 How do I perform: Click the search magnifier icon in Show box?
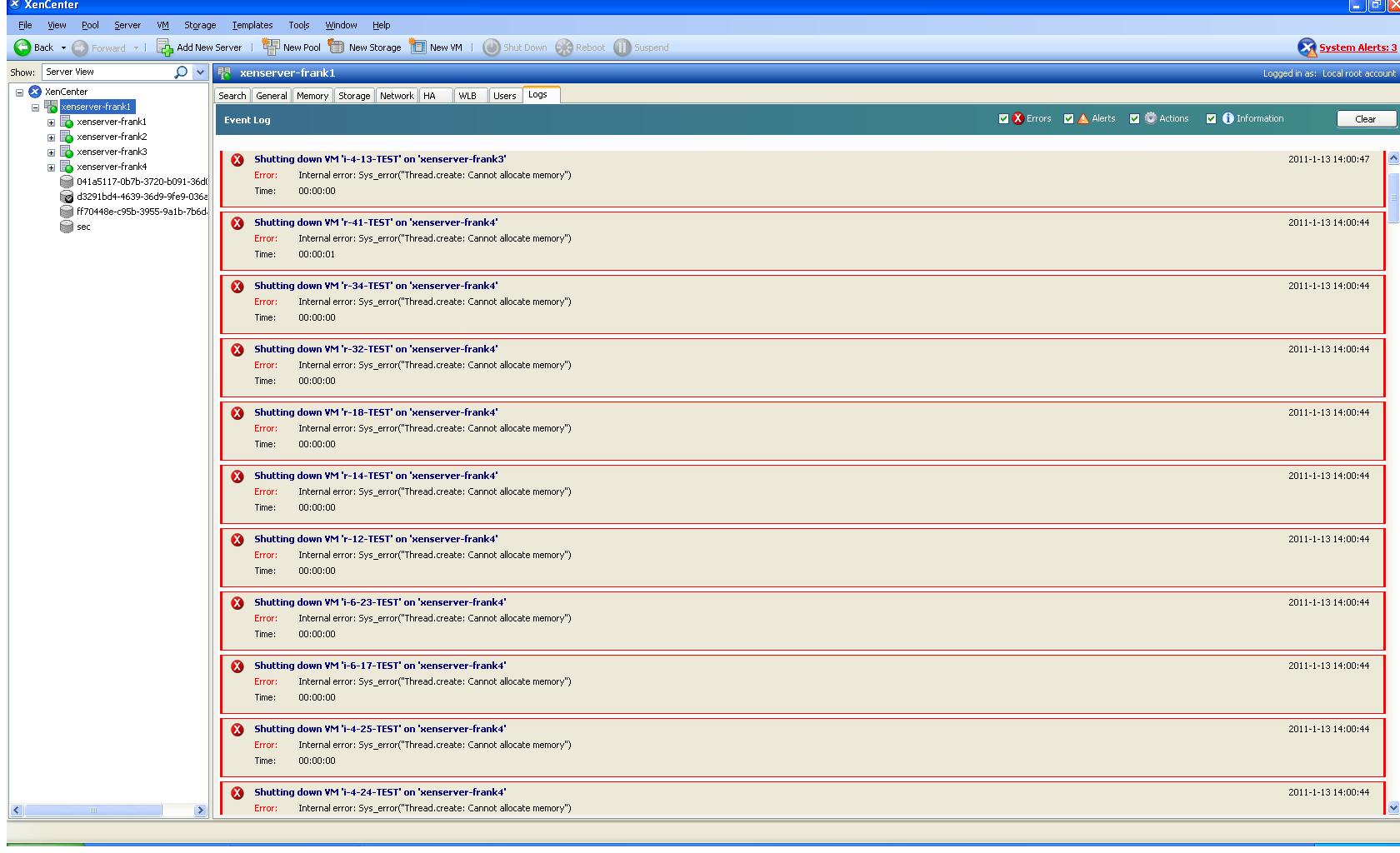coord(181,72)
